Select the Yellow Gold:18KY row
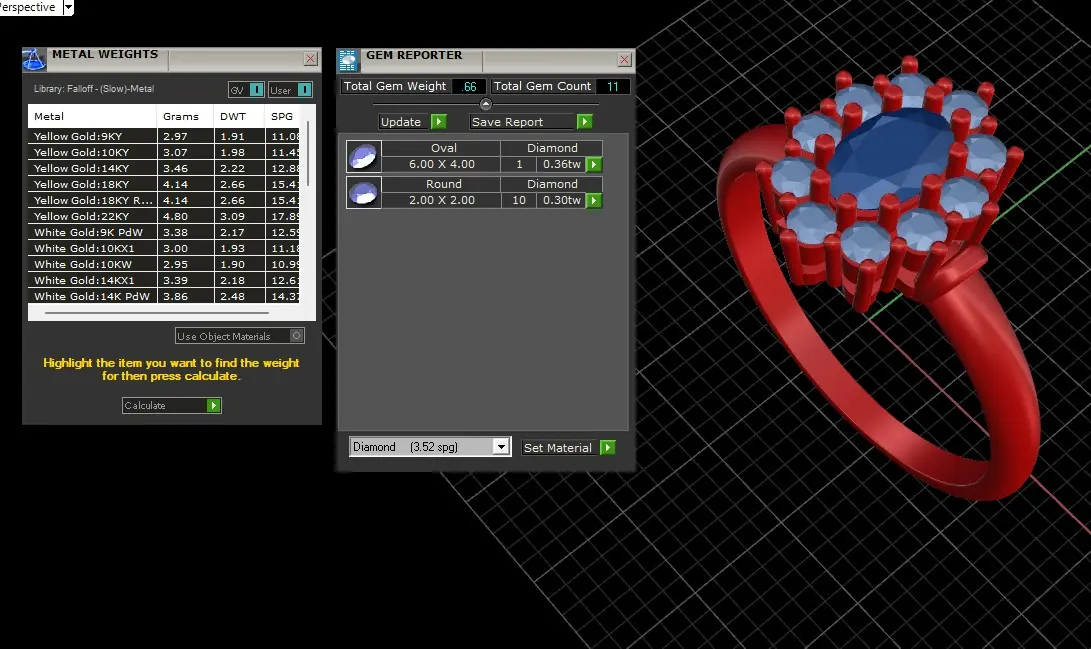The image size is (1091, 649). [164, 184]
